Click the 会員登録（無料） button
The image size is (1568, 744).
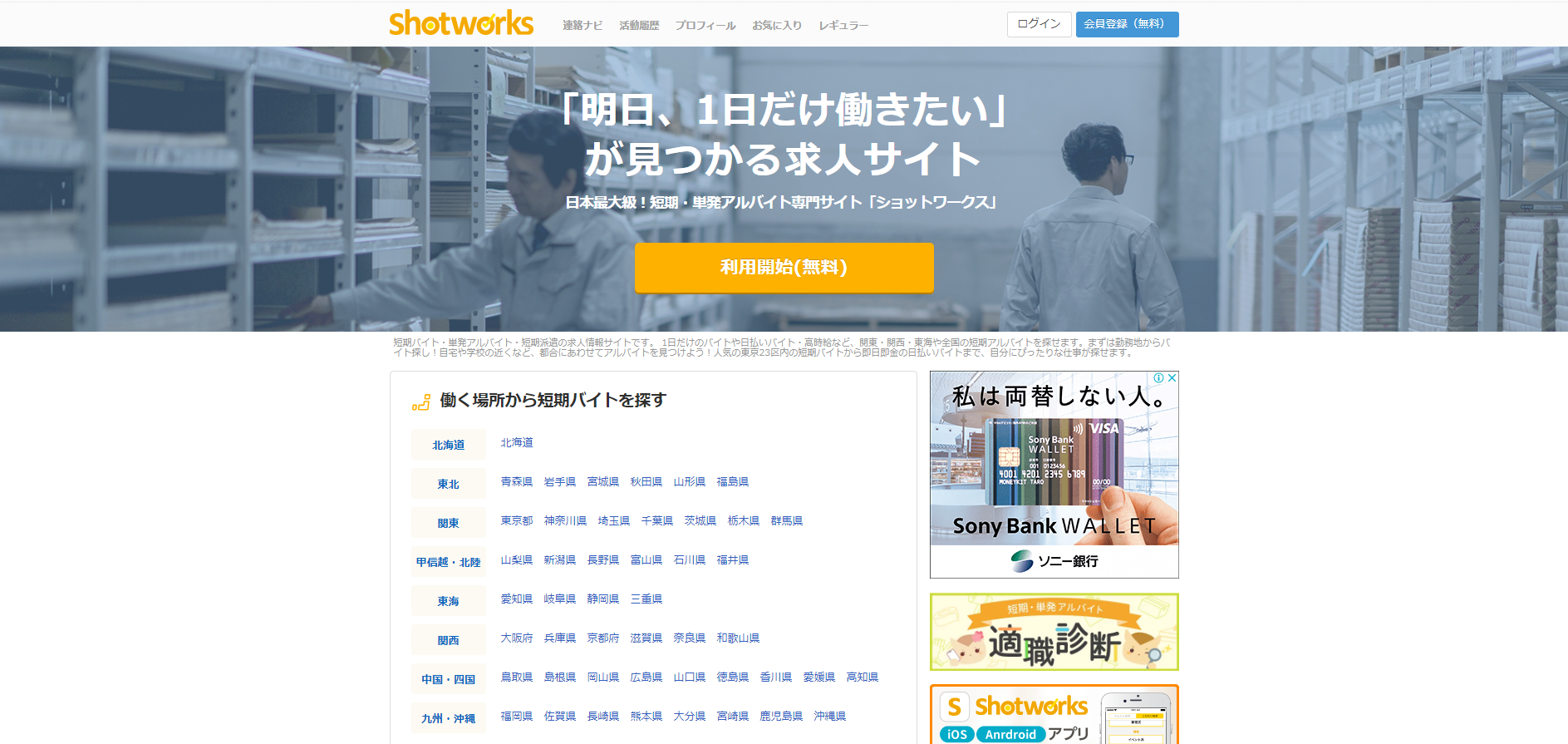pyautogui.click(x=1127, y=24)
